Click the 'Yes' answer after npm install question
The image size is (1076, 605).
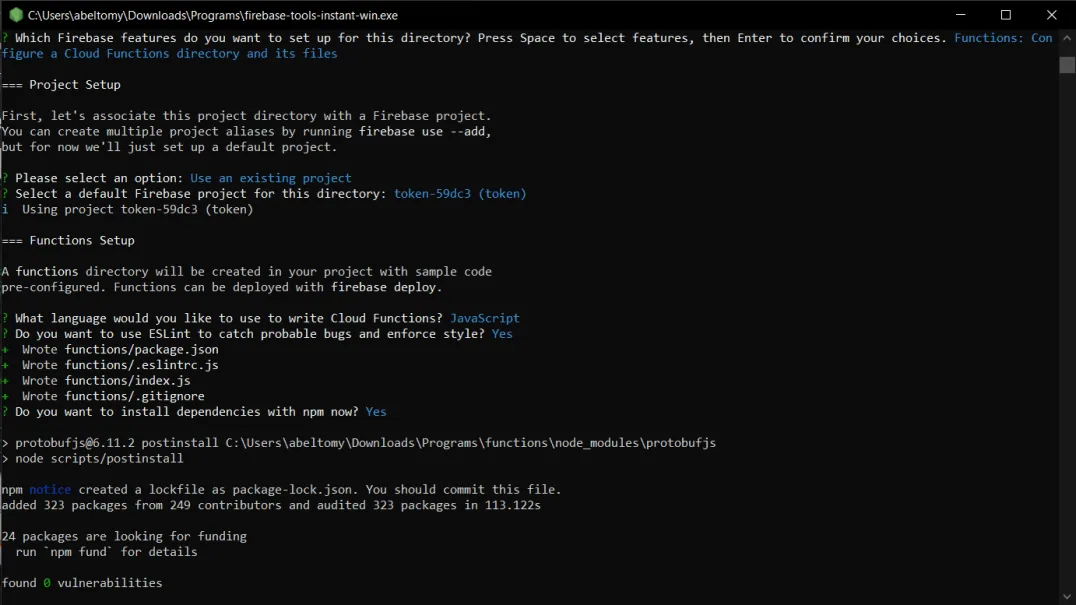click(x=376, y=412)
